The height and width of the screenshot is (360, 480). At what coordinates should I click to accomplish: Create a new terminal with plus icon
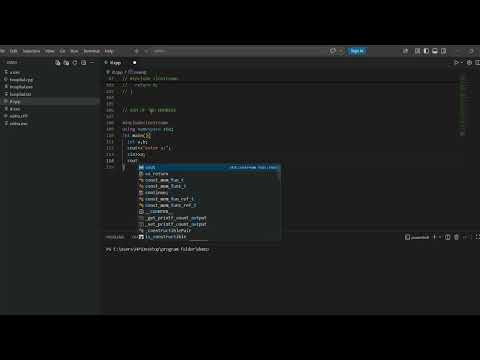434,237
